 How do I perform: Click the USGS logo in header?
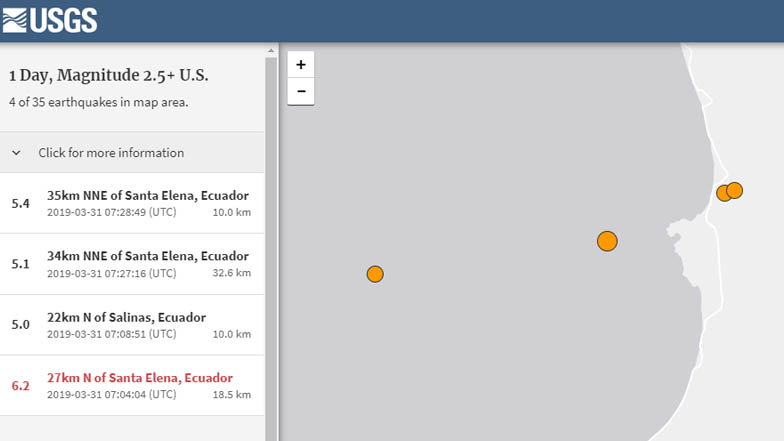[x=50, y=19]
